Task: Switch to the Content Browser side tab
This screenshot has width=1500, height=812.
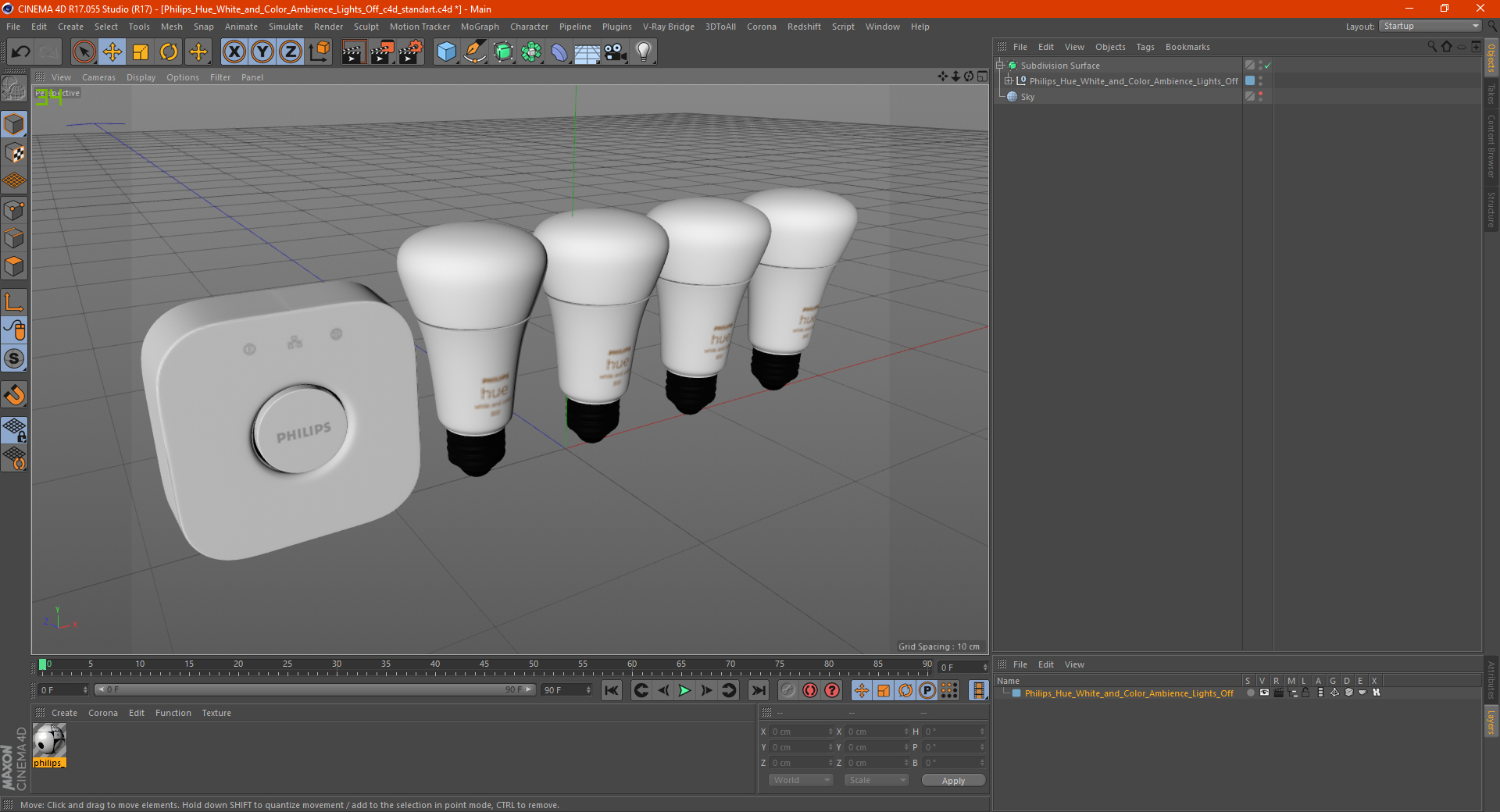Action: pos(1491,146)
